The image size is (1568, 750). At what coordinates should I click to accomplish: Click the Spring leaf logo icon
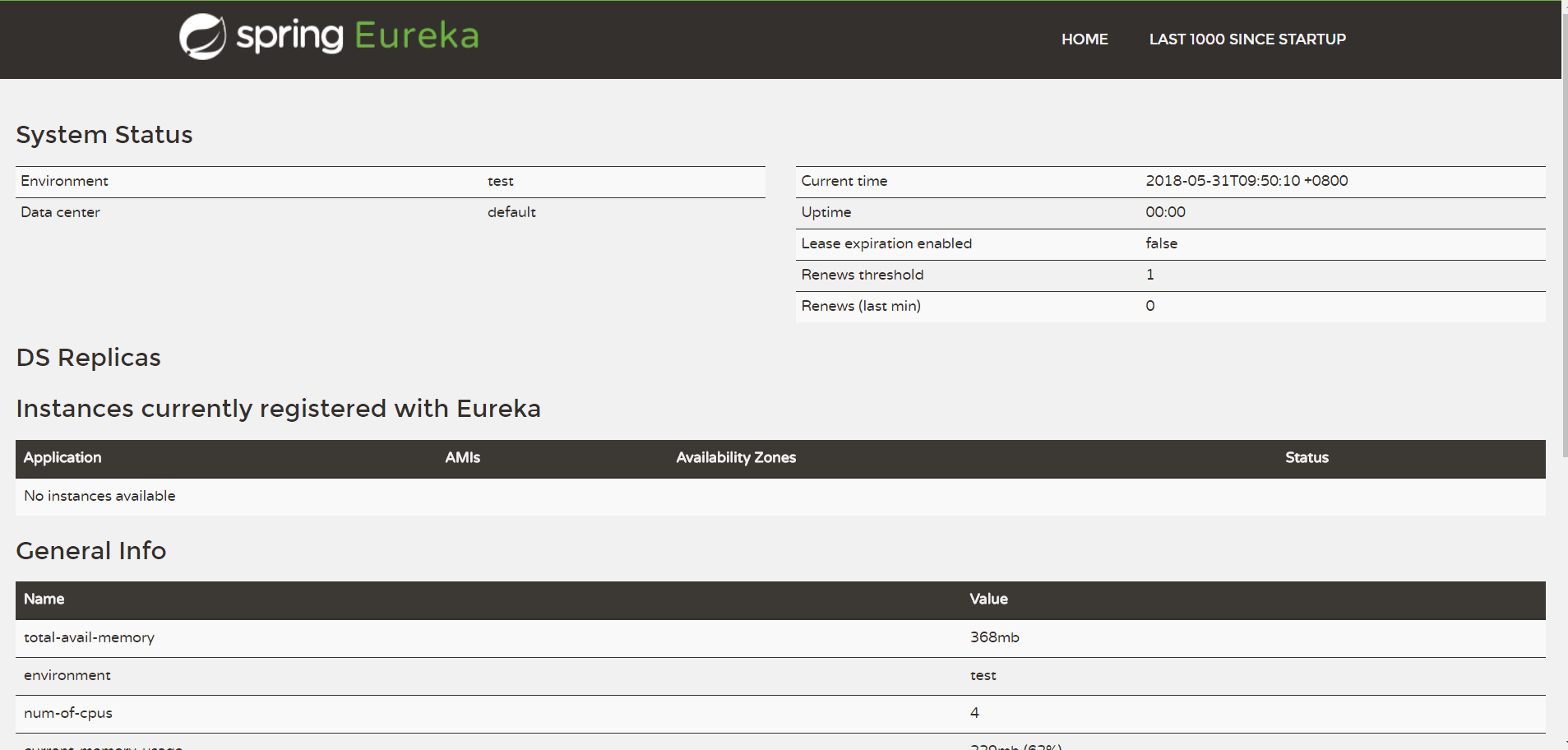pyautogui.click(x=202, y=36)
